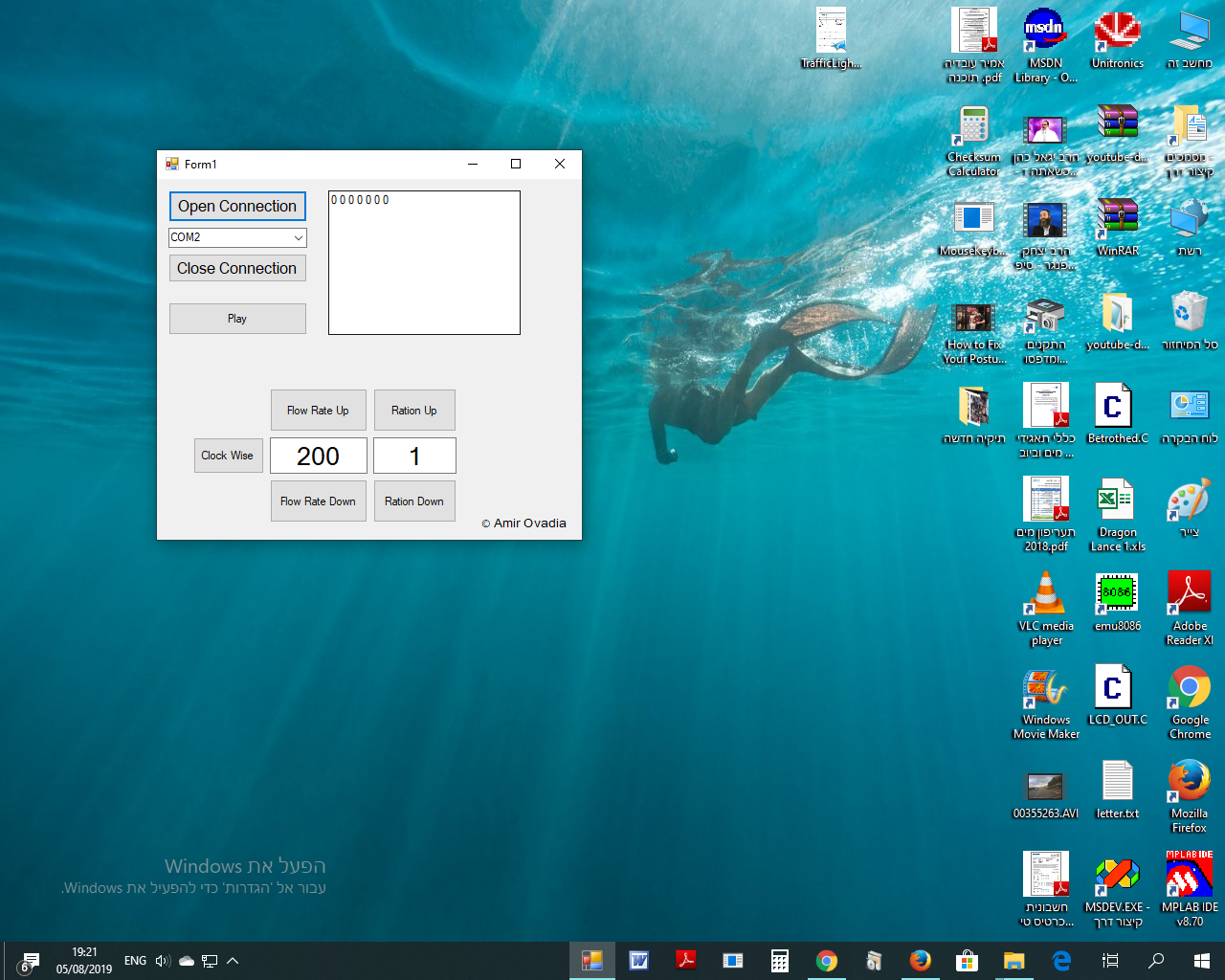Click the flow rate field showing 200

(319, 456)
